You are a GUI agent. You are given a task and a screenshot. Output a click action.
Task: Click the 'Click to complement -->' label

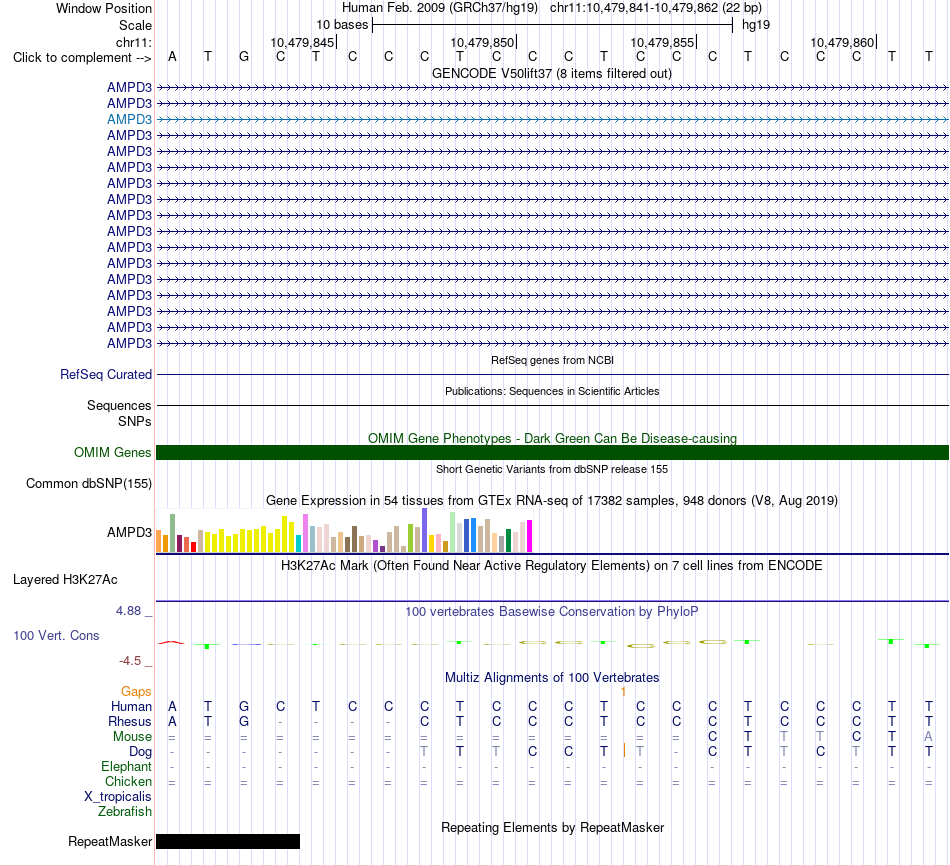point(82,58)
